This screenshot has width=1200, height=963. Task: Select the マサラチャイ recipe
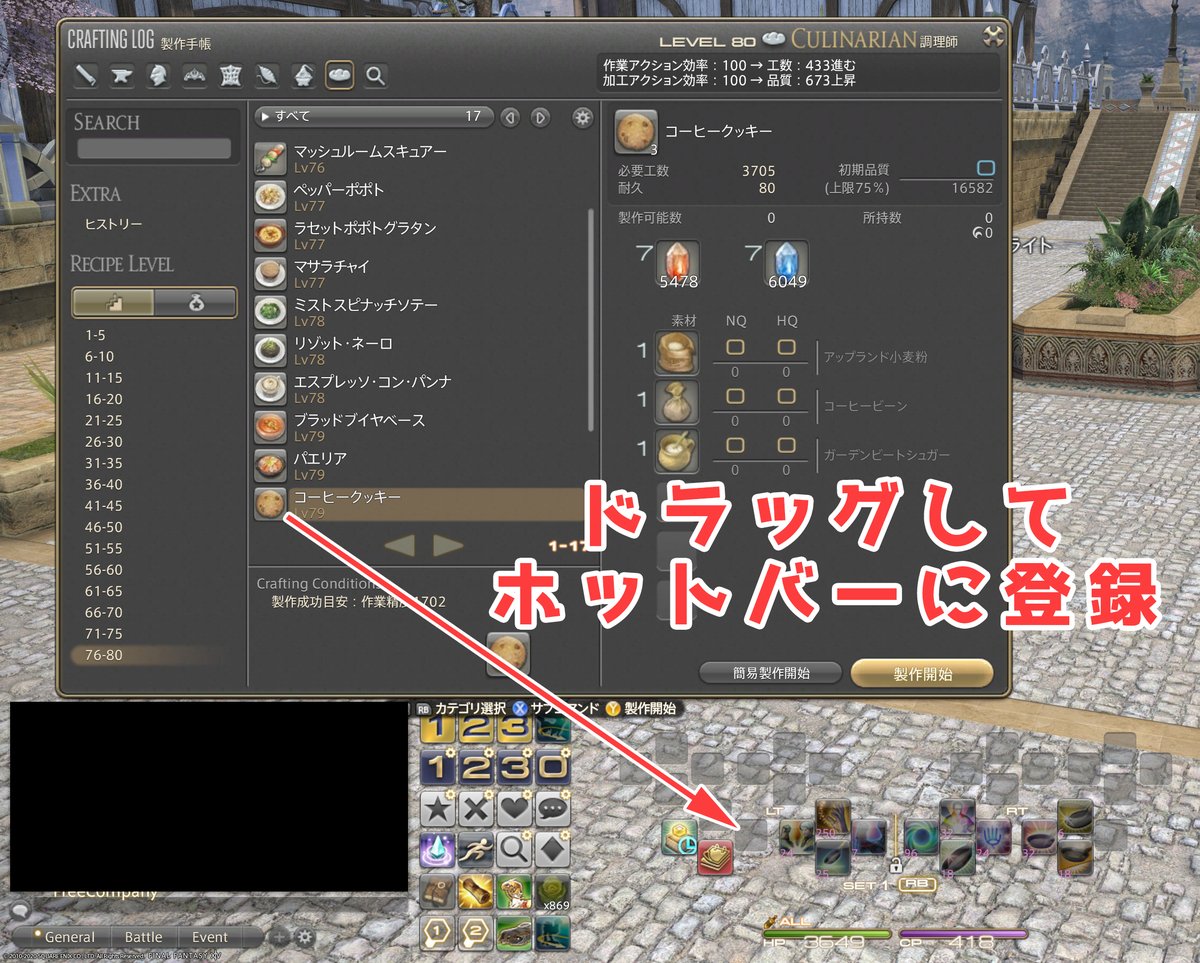(420, 274)
